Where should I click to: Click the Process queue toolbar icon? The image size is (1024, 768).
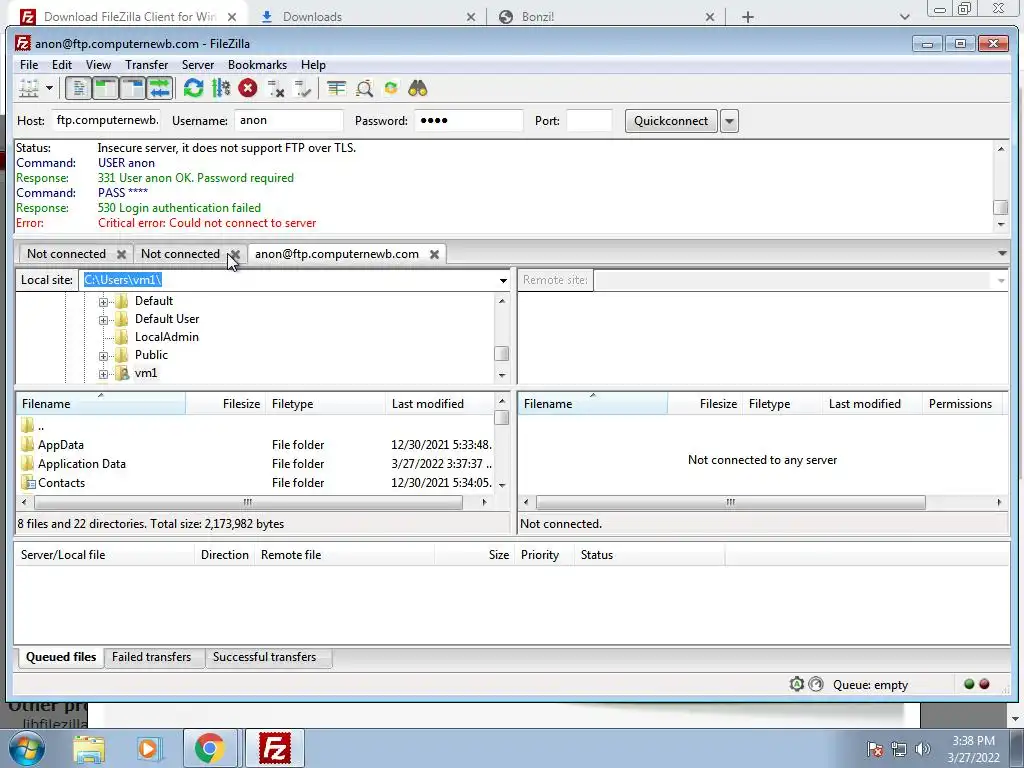coord(221,88)
